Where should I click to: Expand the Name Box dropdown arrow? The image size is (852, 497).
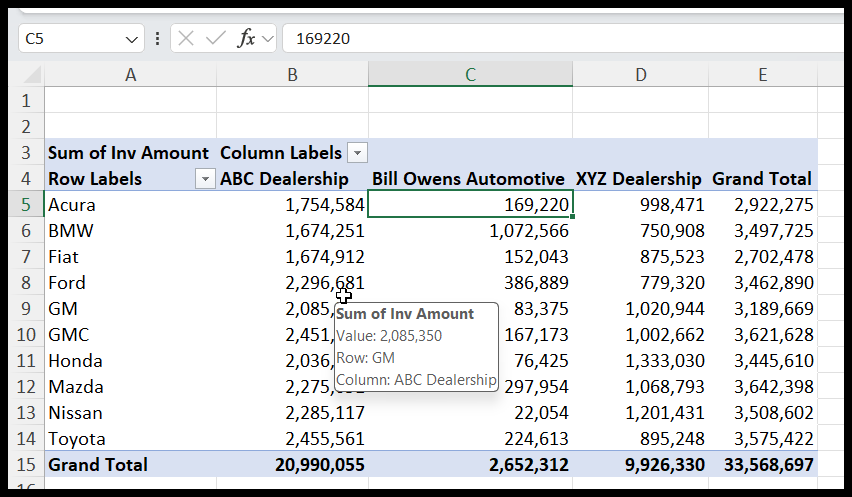click(131, 39)
